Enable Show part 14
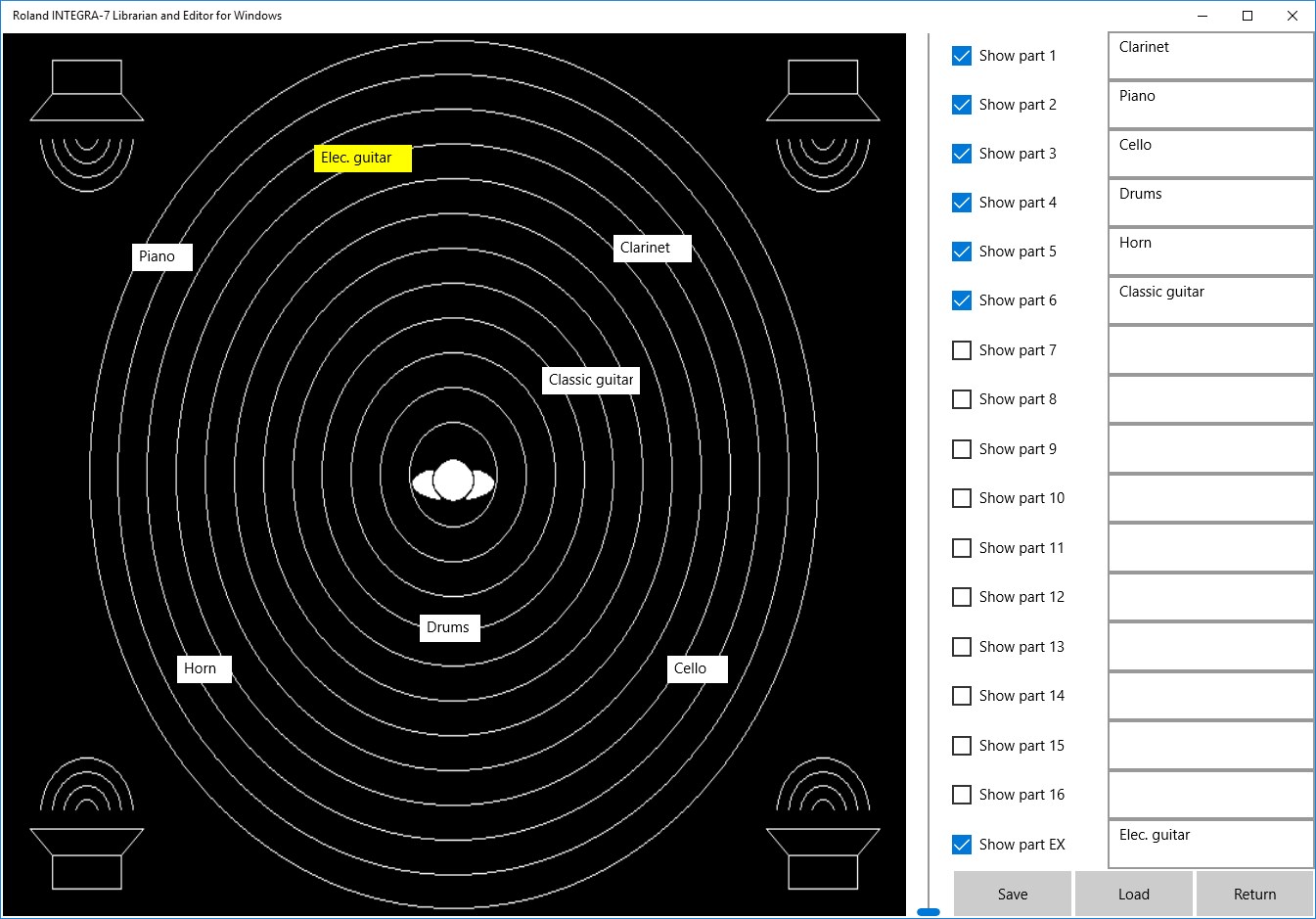The height and width of the screenshot is (919, 1316). [962, 696]
